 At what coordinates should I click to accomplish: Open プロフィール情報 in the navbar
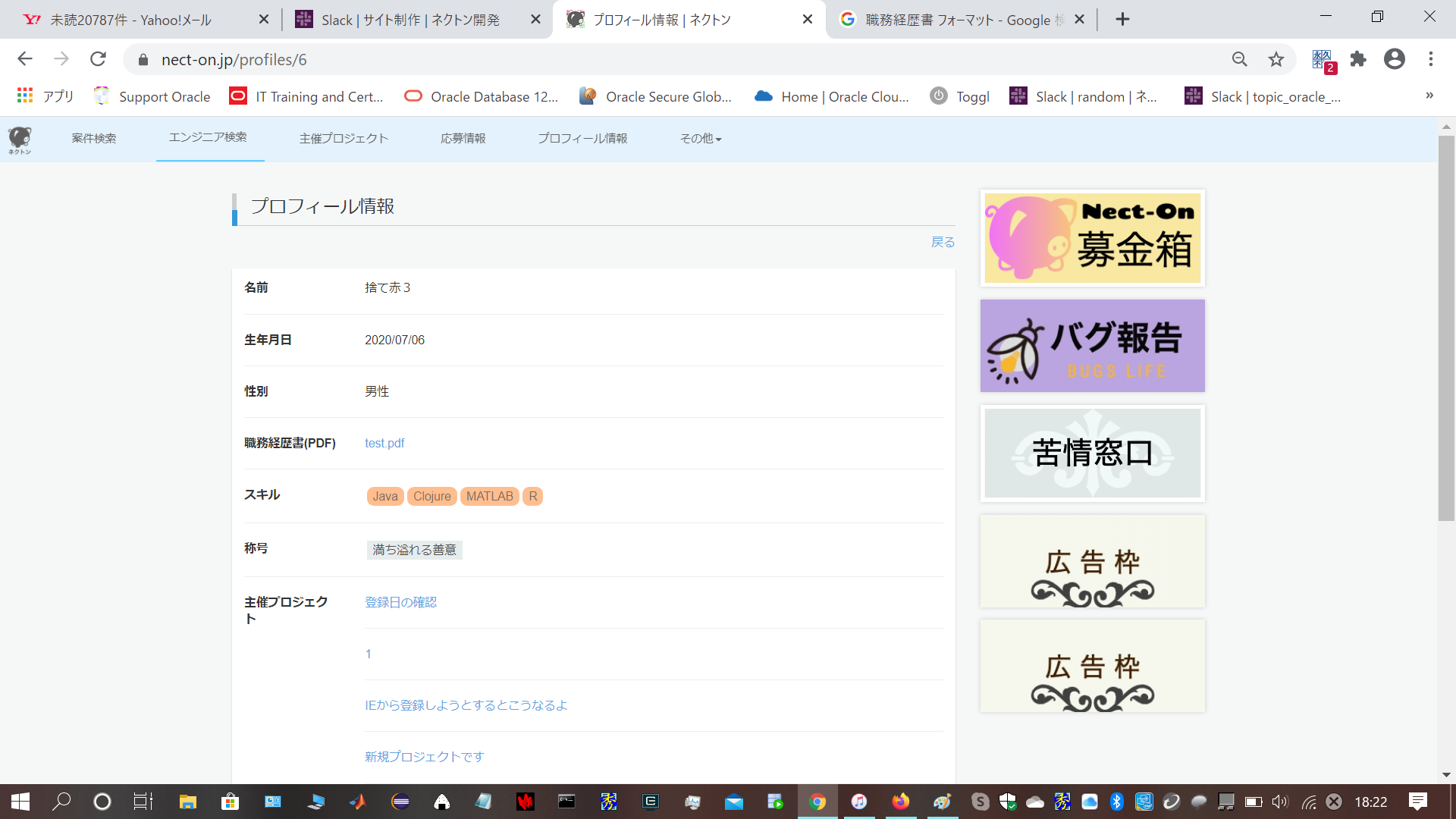pyautogui.click(x=582, y=139)
